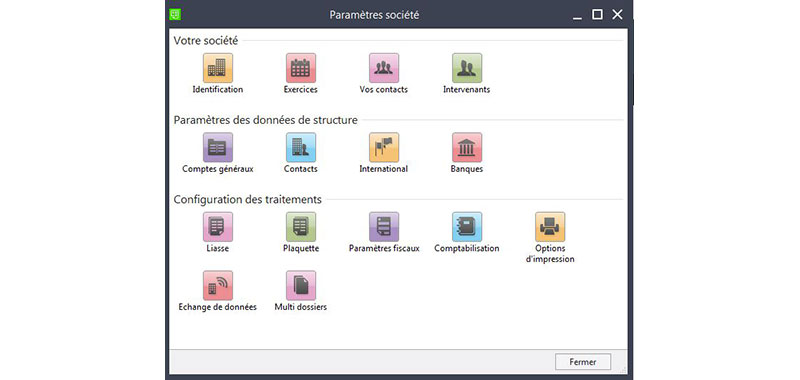This screenshot has height=380, width=800.
Task: Open the Banques icon
Action: click(x=467, y=147)
